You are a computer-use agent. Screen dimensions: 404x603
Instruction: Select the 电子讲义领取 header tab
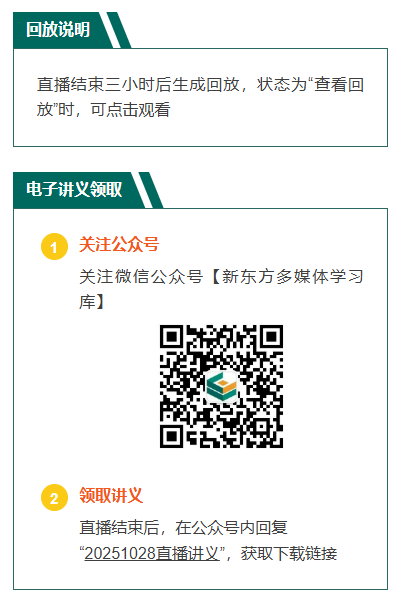pyautogui.click(x=74, y=190)
